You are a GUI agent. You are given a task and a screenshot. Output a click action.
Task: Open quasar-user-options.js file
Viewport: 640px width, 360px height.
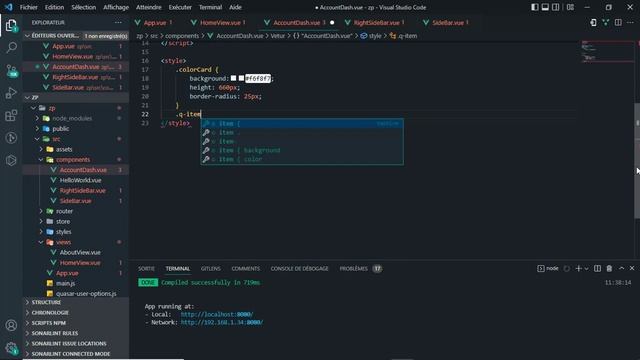click(86, 293)
